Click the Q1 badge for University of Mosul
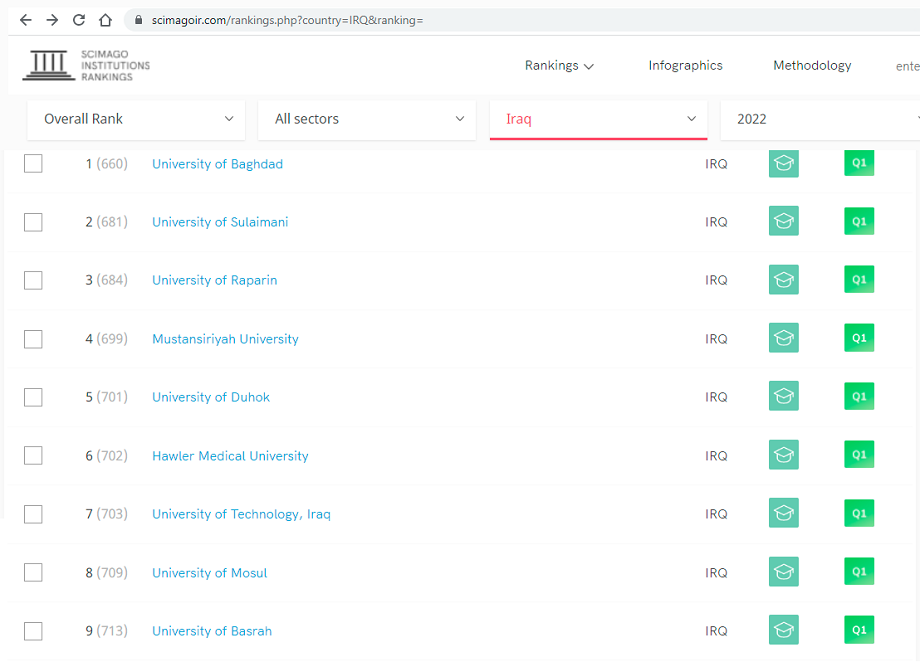This screenshot has width=920, height=662. point(859,571)
